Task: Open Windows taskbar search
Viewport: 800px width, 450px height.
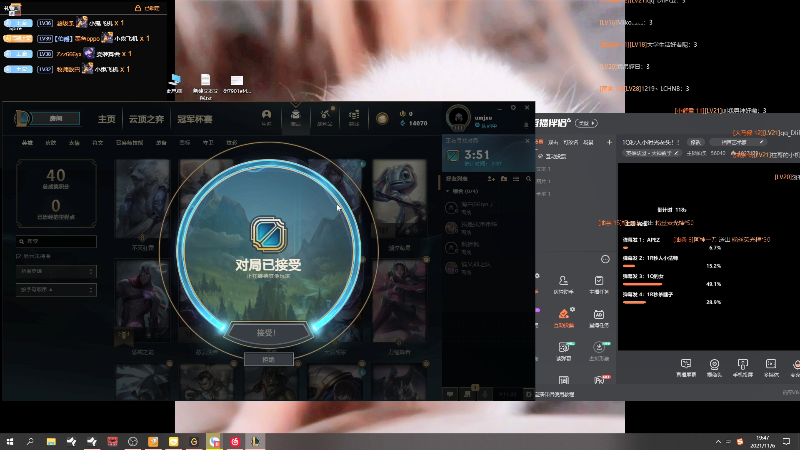Action: click(30, 441)
